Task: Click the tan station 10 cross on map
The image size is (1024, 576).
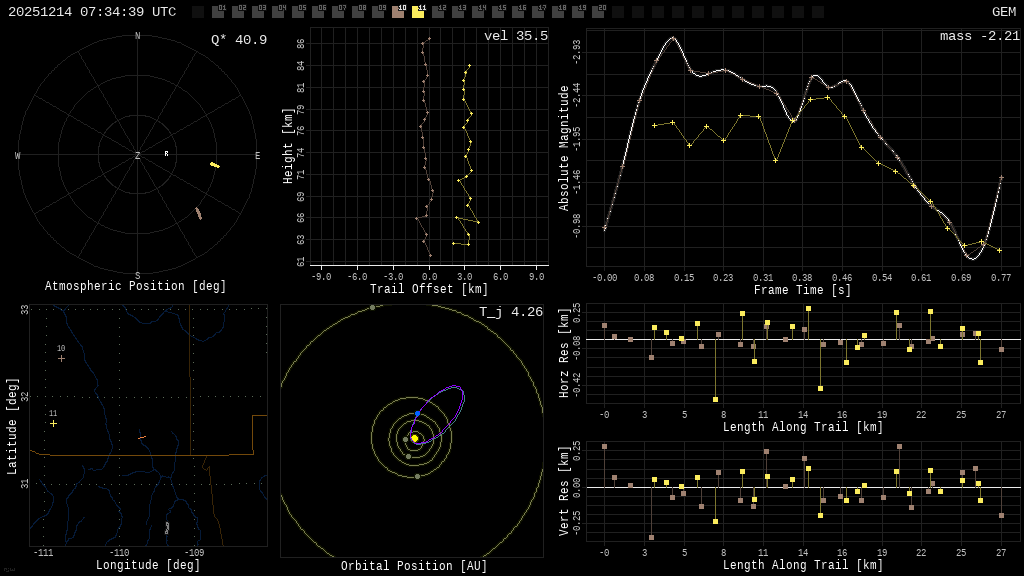Action: [x=61, y=358]
